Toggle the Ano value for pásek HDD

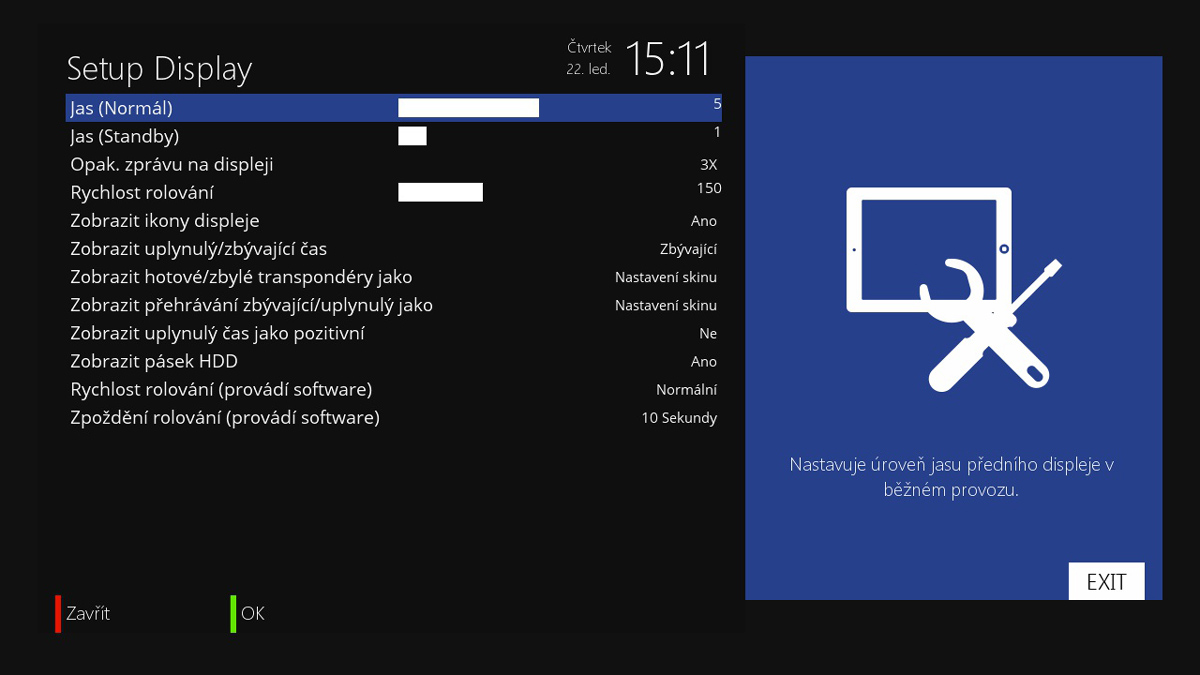coord(704,361)
